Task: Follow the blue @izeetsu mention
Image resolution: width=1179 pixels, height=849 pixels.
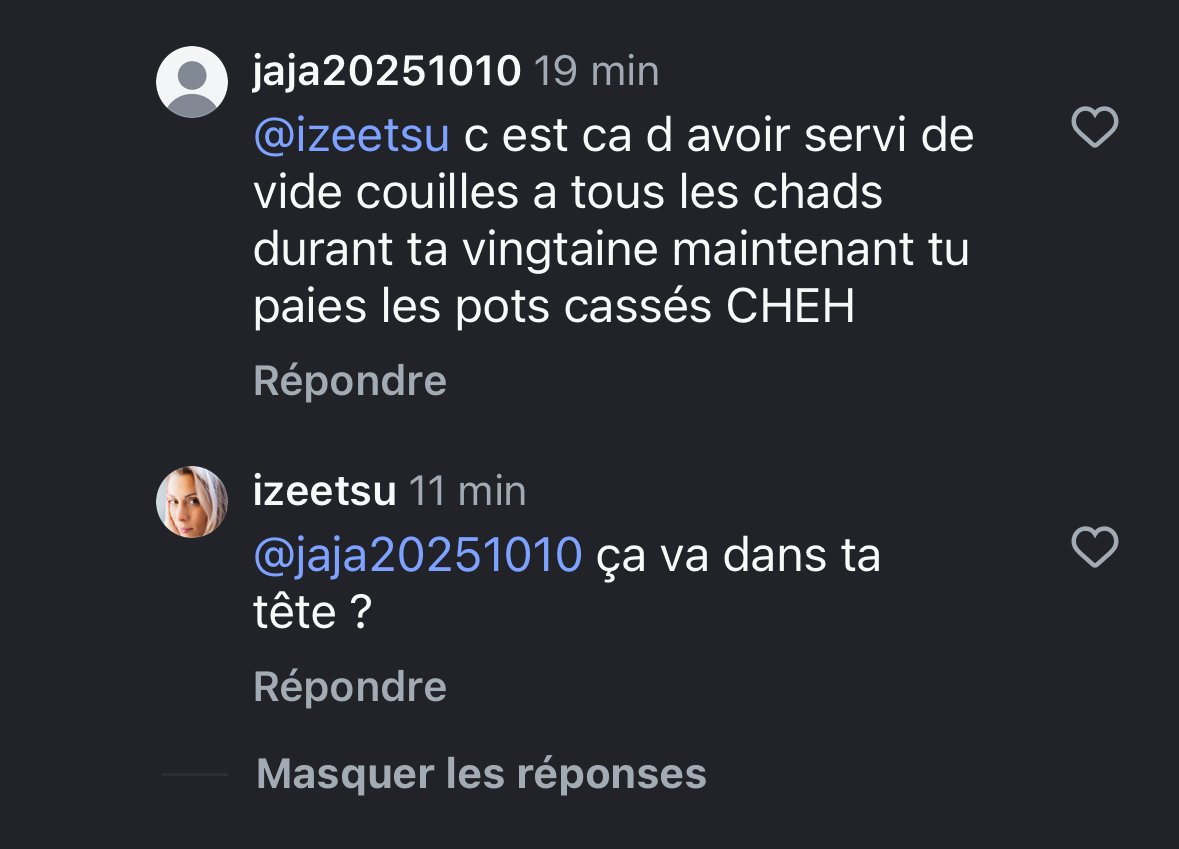Action: 351,135
